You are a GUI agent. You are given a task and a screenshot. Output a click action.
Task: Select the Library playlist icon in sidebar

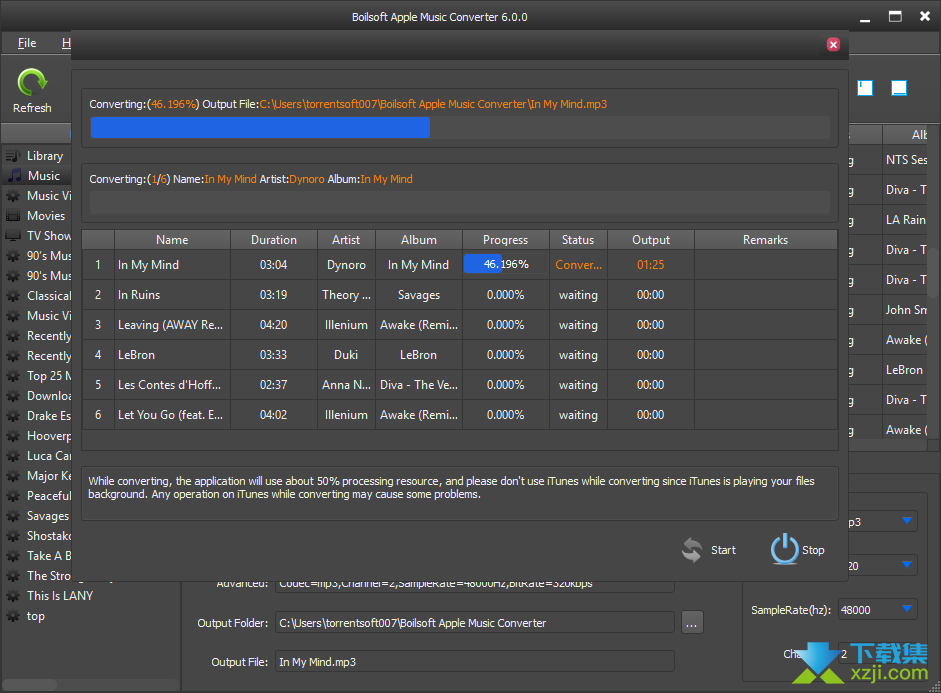pyautogui.click(x=13, y=156)
